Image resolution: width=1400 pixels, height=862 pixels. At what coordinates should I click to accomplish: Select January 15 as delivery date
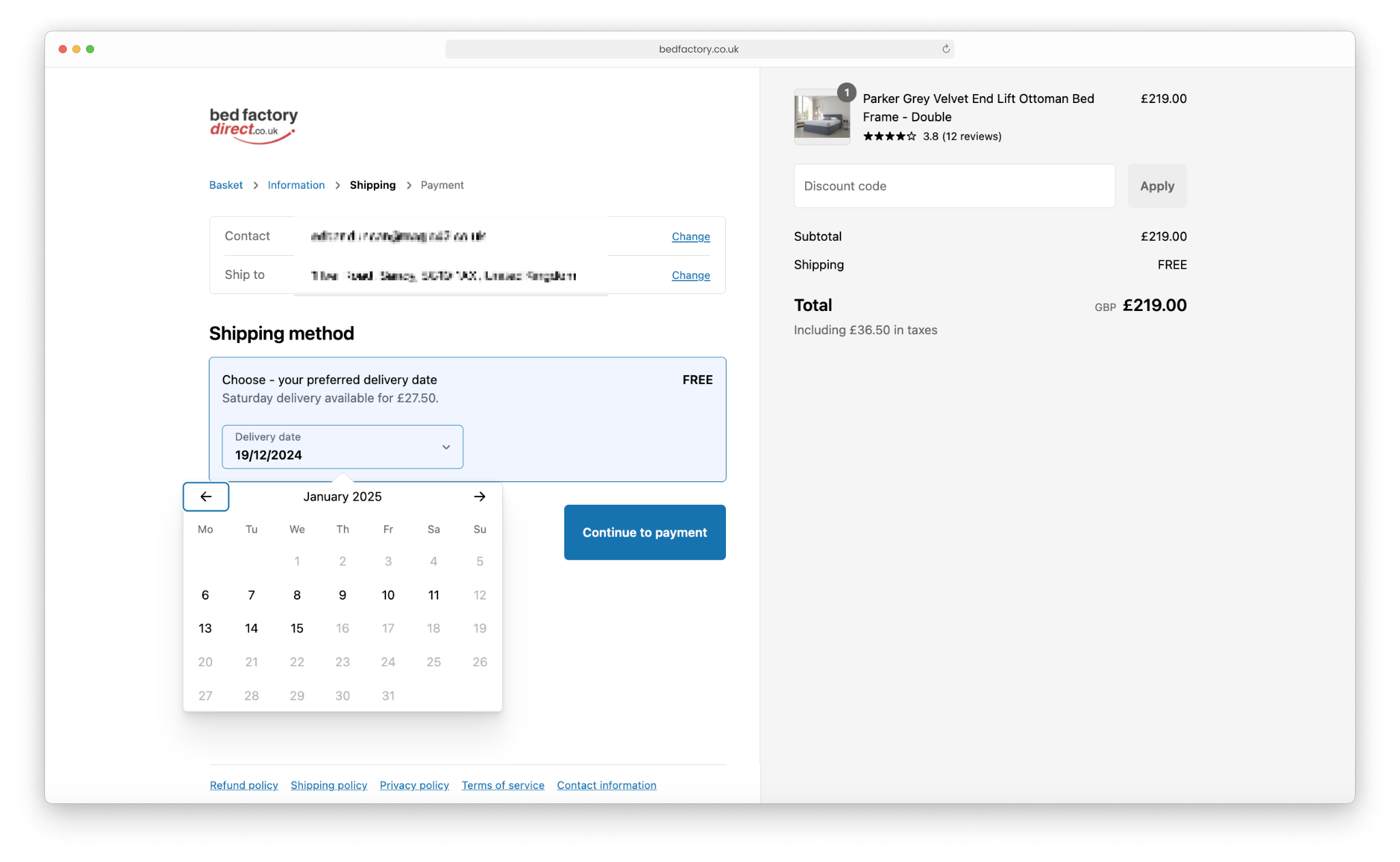click(x=297, y=627)
